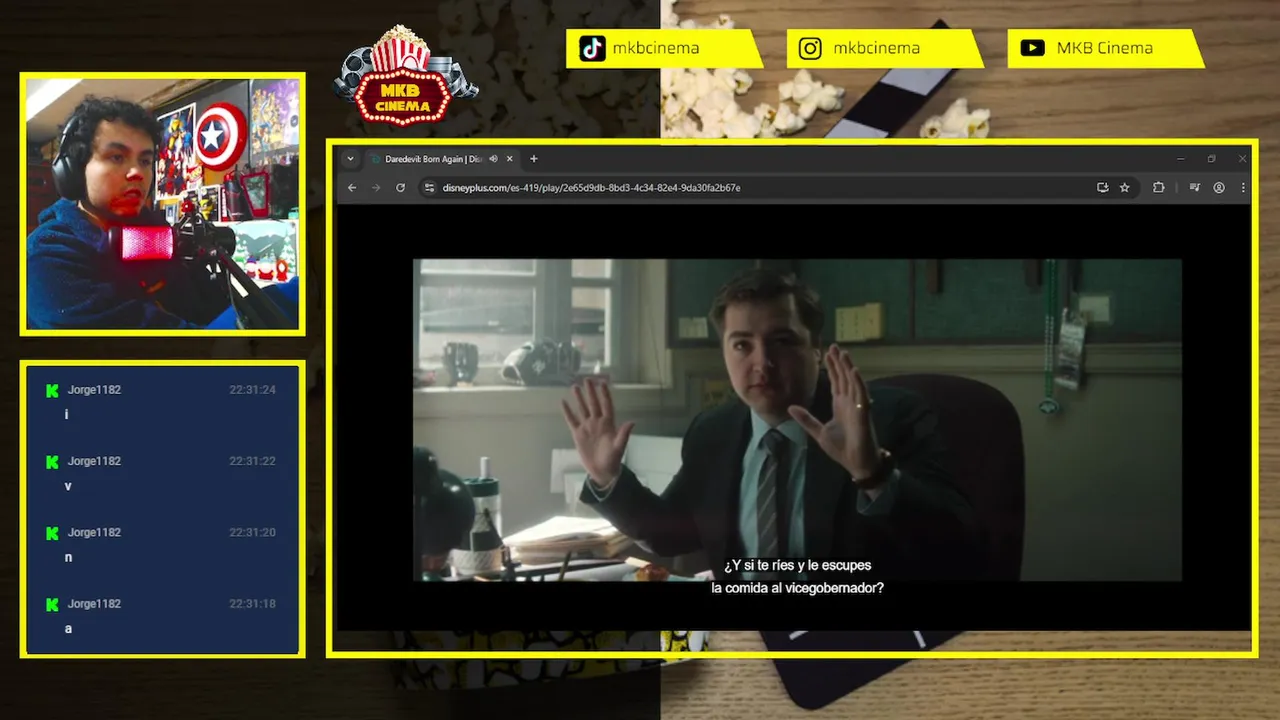Click the streamer webcam feed
Screen dimensions: 1280x720
(x=162, y=204)
